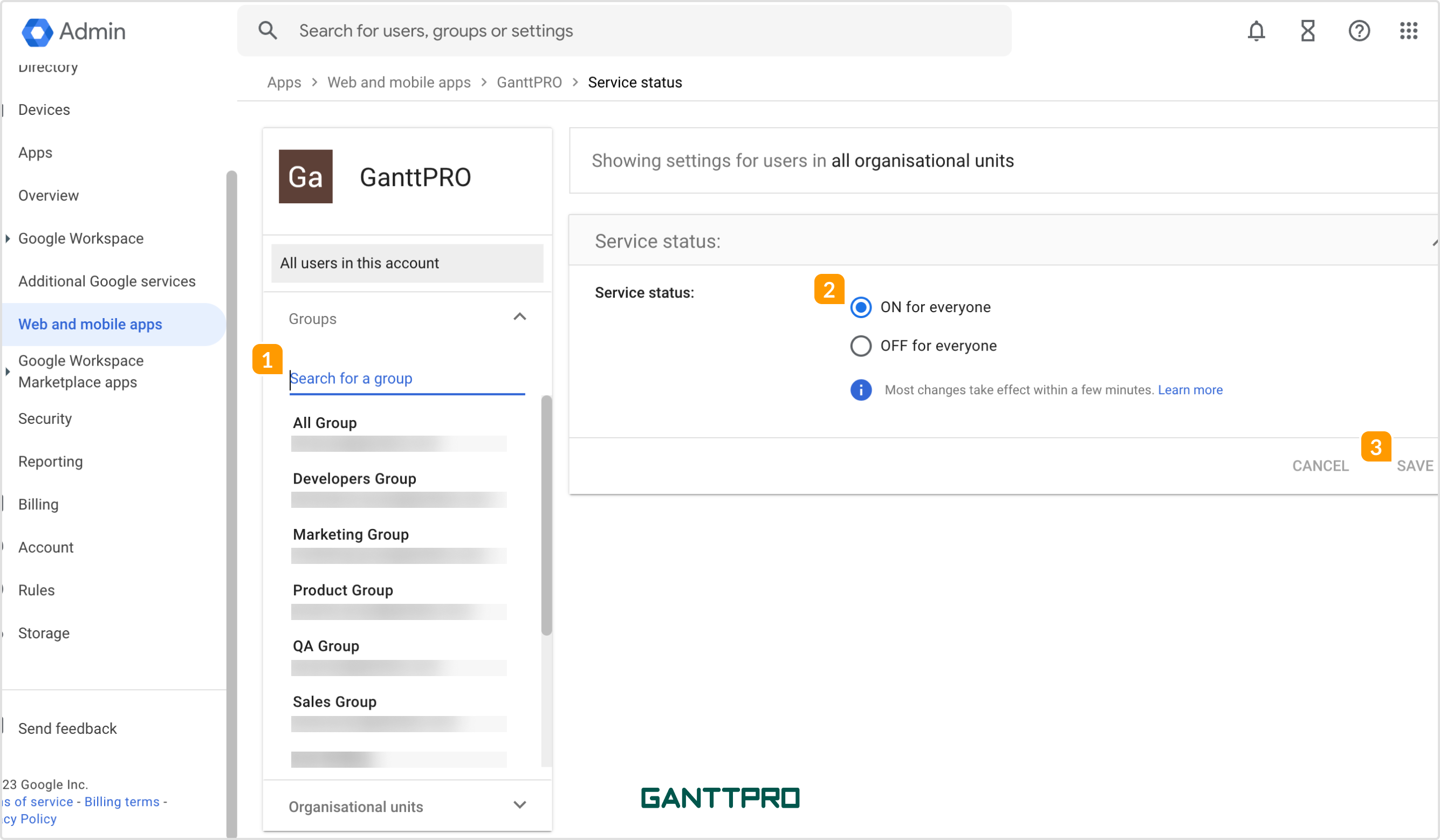Select ON for everyone
Viewport: 1440px width, 840px height.
(x=861, y=307)
